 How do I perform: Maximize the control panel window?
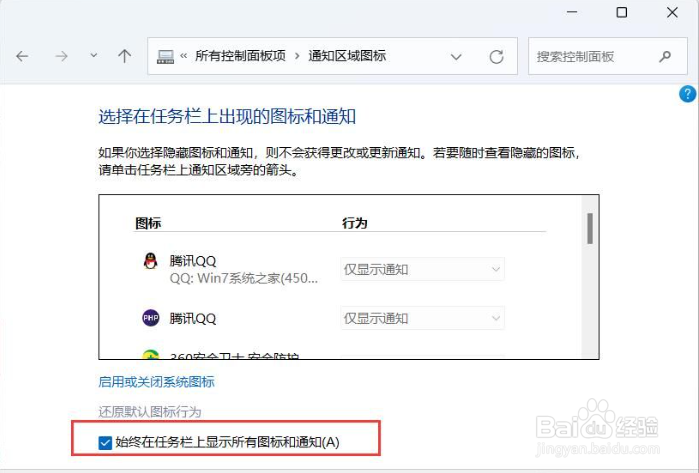coord(621,12)
